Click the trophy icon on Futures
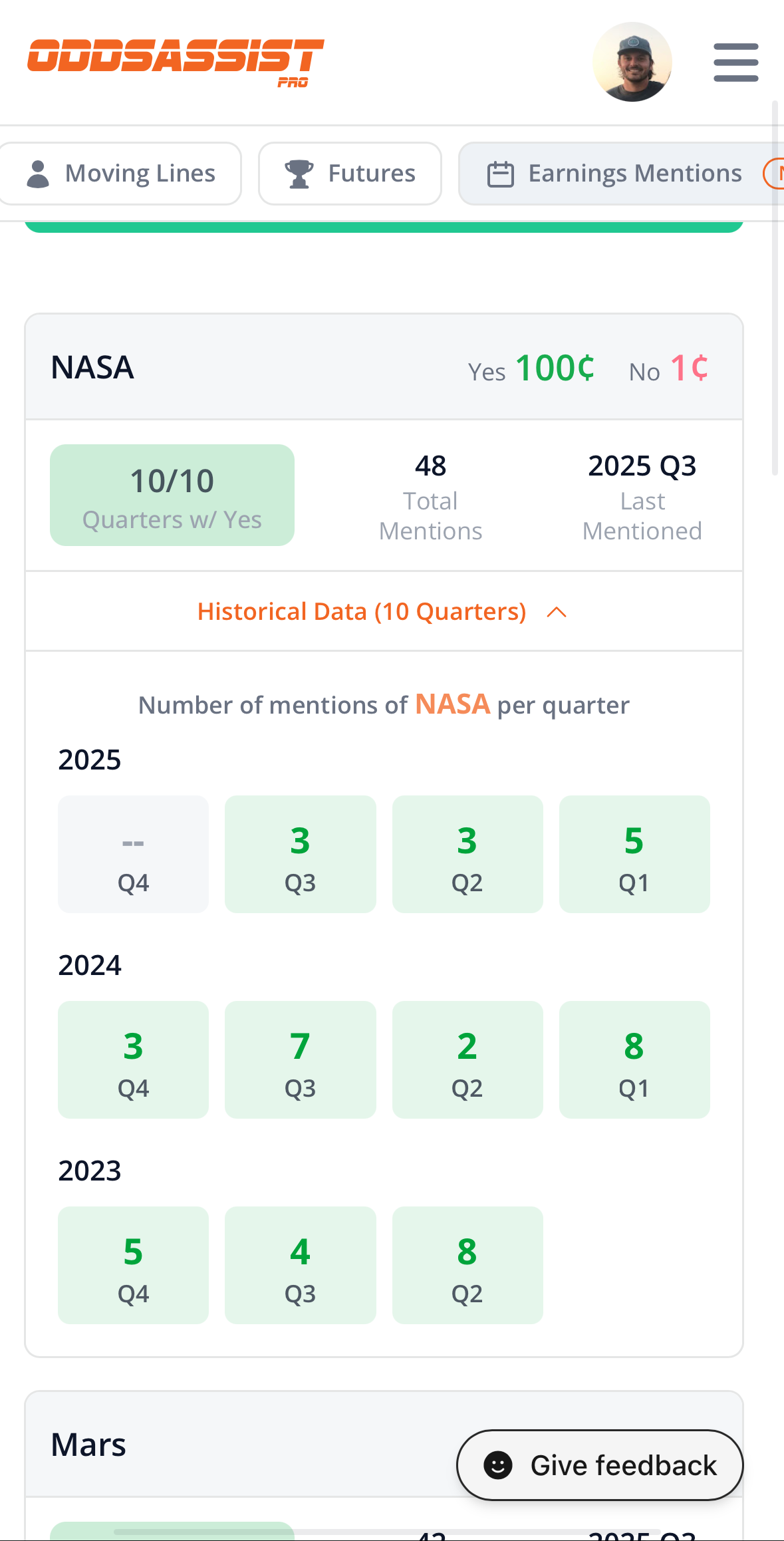 pyautogui.click(x=299, y=173)
